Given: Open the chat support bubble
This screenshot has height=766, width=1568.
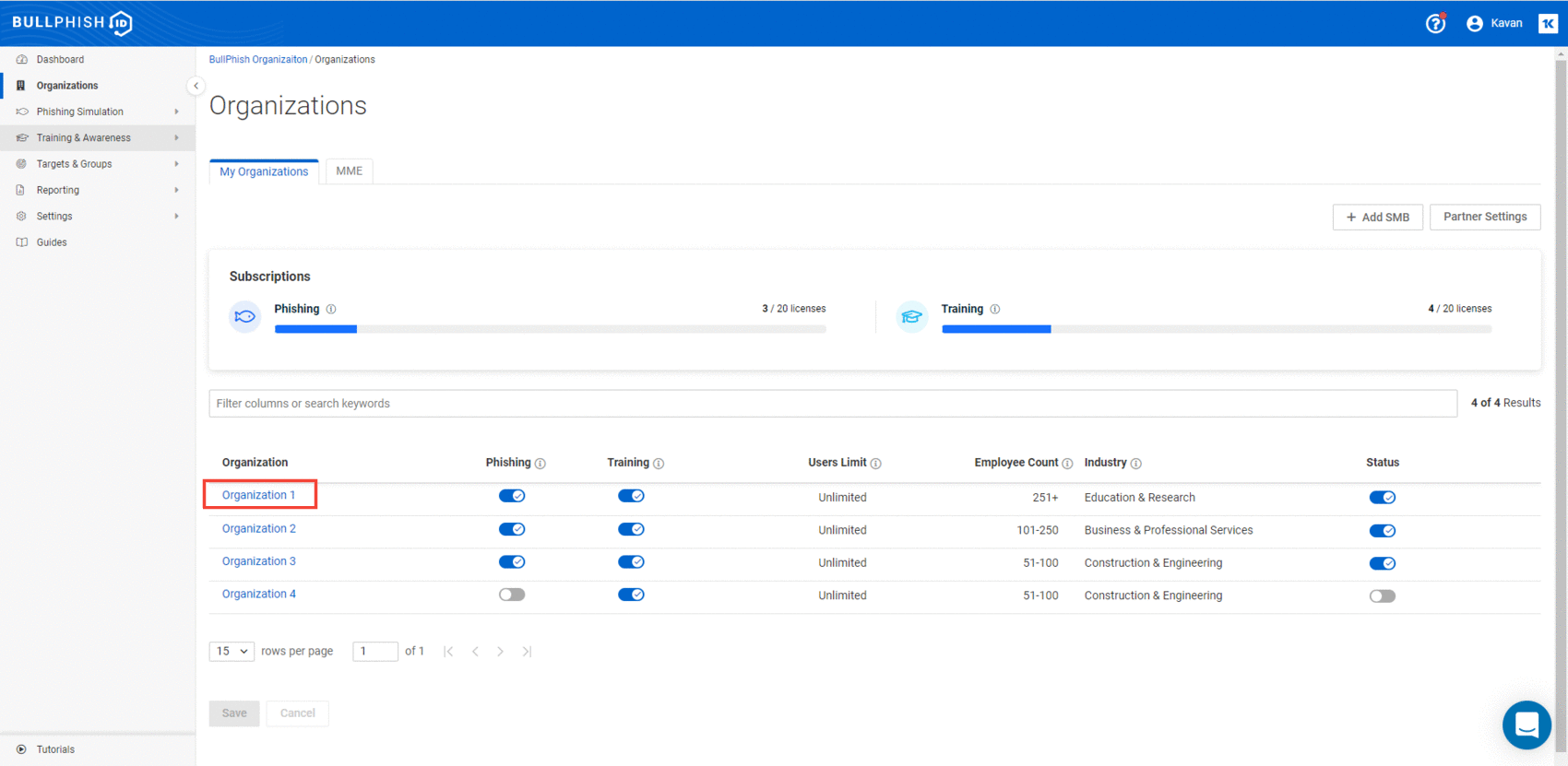Looking at the screenshot, I should pyautogui.click(x=1526, y=725).
